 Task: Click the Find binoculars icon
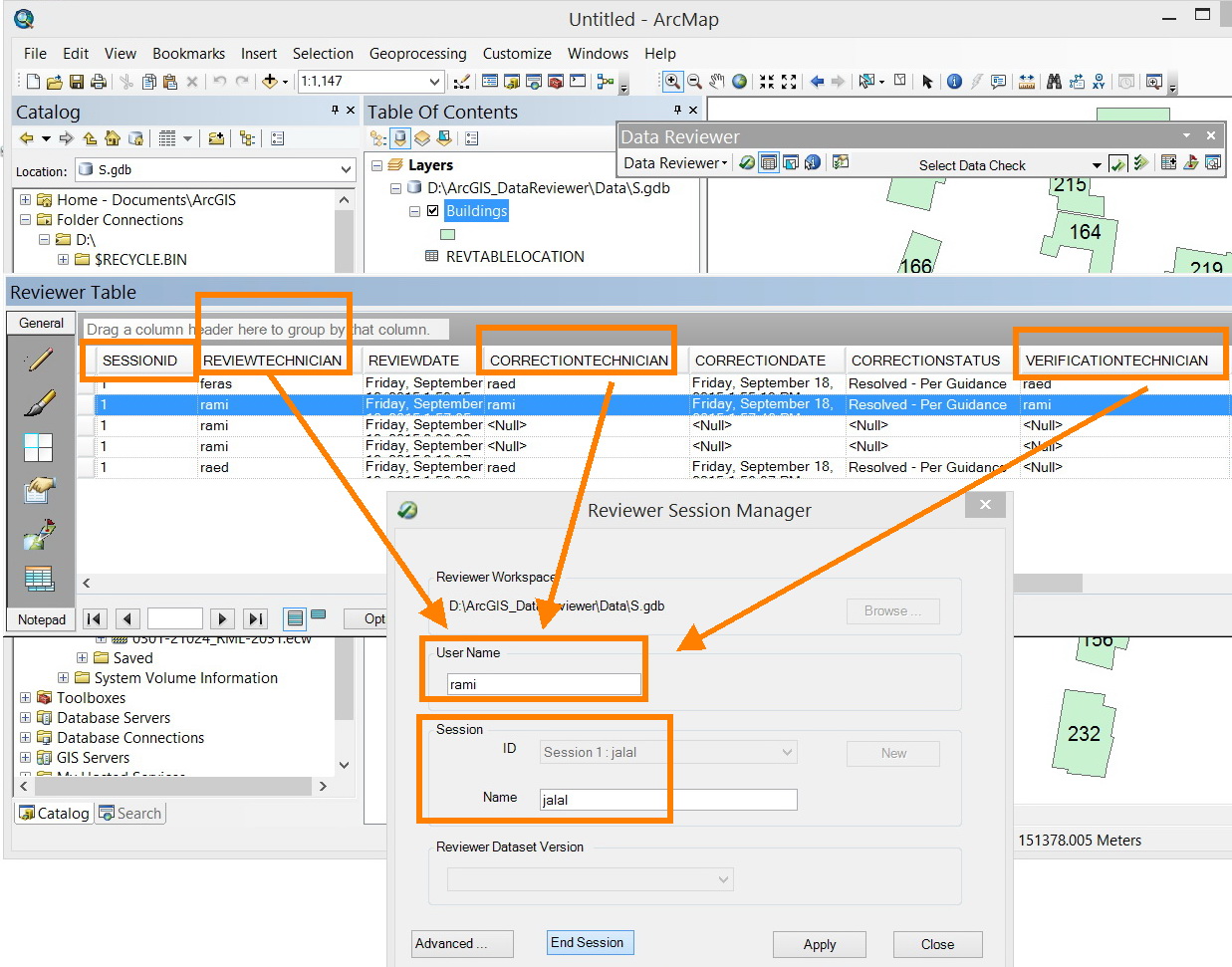[x=1053, y=82]
